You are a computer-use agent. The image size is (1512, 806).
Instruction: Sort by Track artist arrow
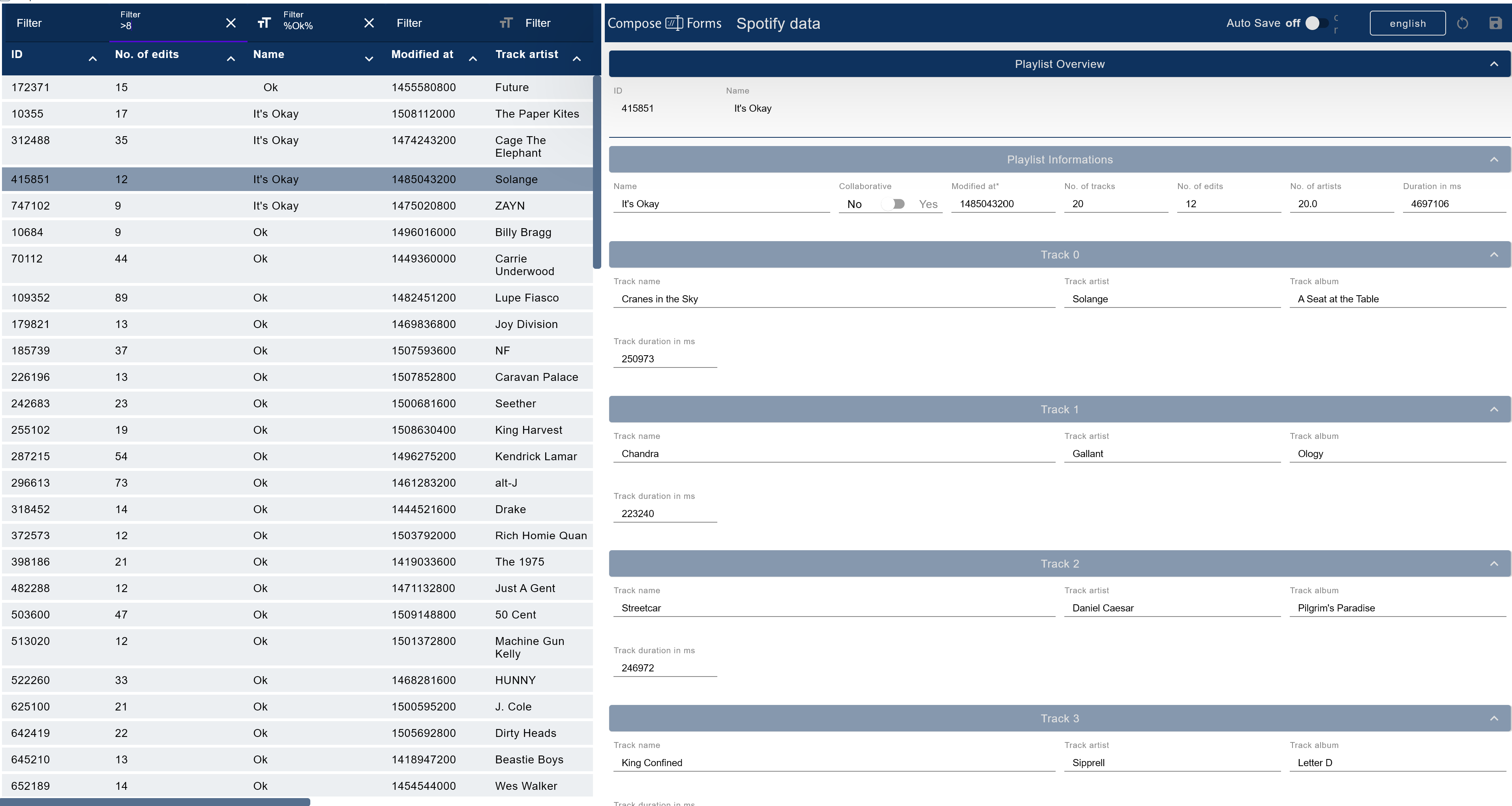coord(576,58)
